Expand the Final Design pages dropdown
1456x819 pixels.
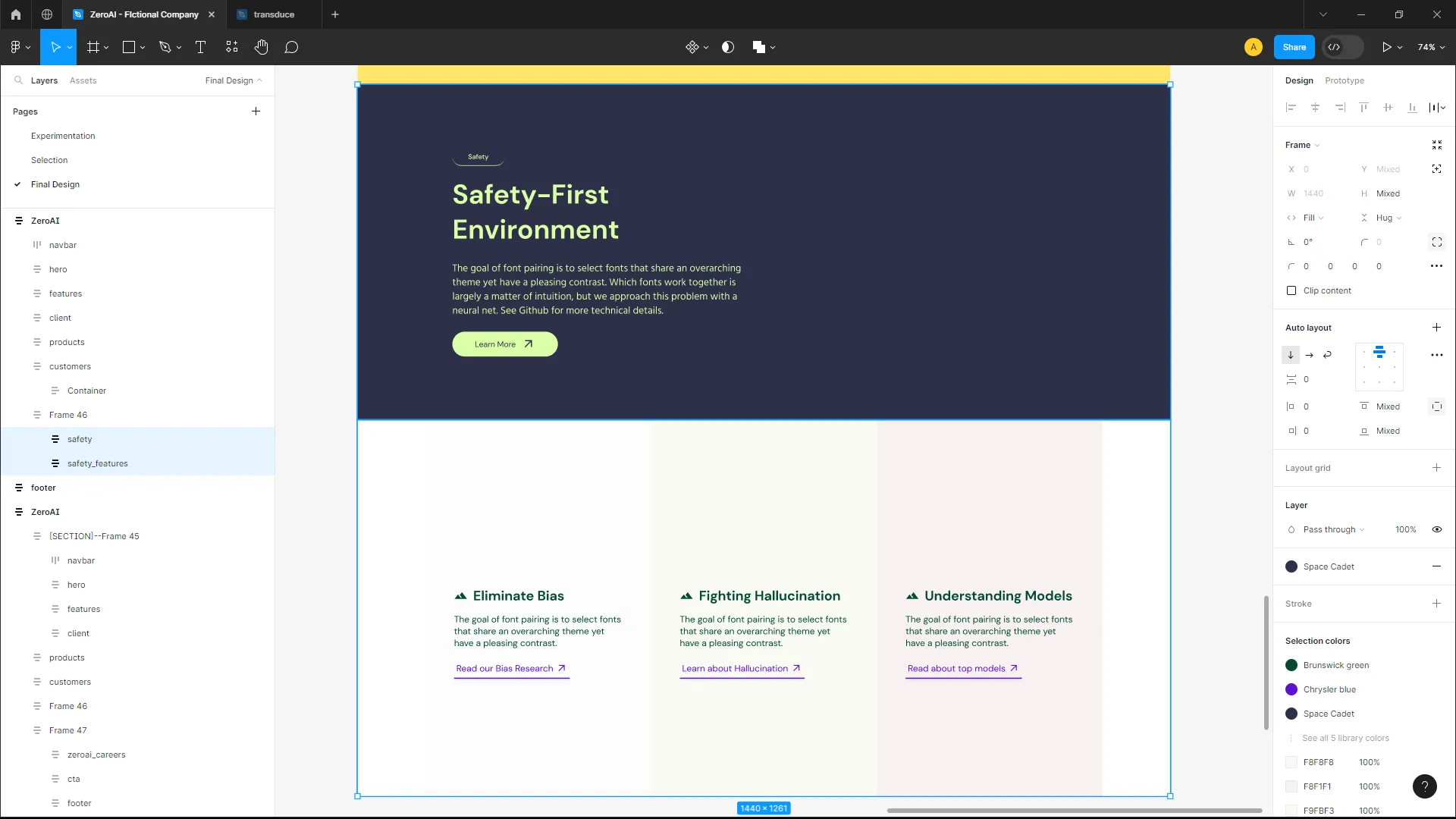(233, 80)
